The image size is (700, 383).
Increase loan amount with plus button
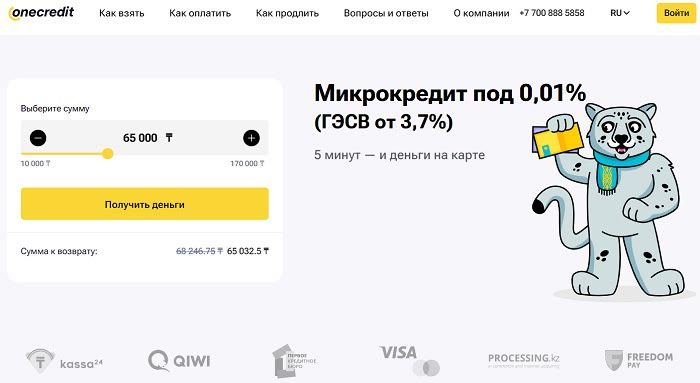(251, 138)
